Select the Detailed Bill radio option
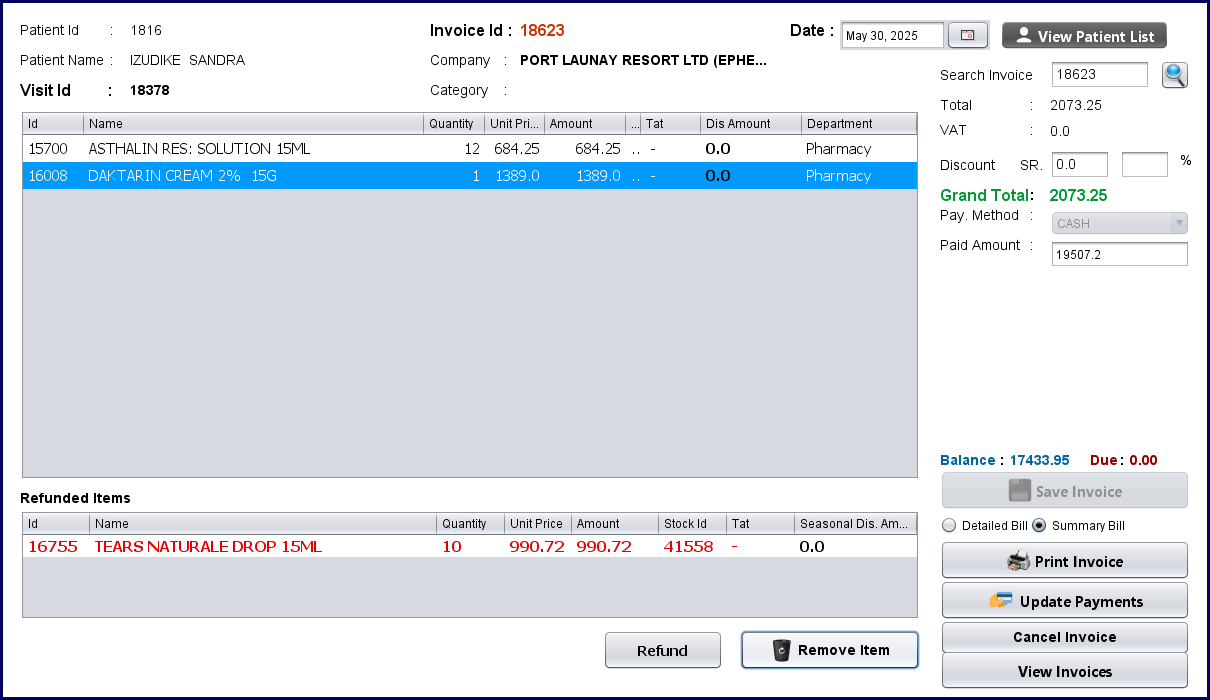The image size is (1210, 700). click(950, 526)
